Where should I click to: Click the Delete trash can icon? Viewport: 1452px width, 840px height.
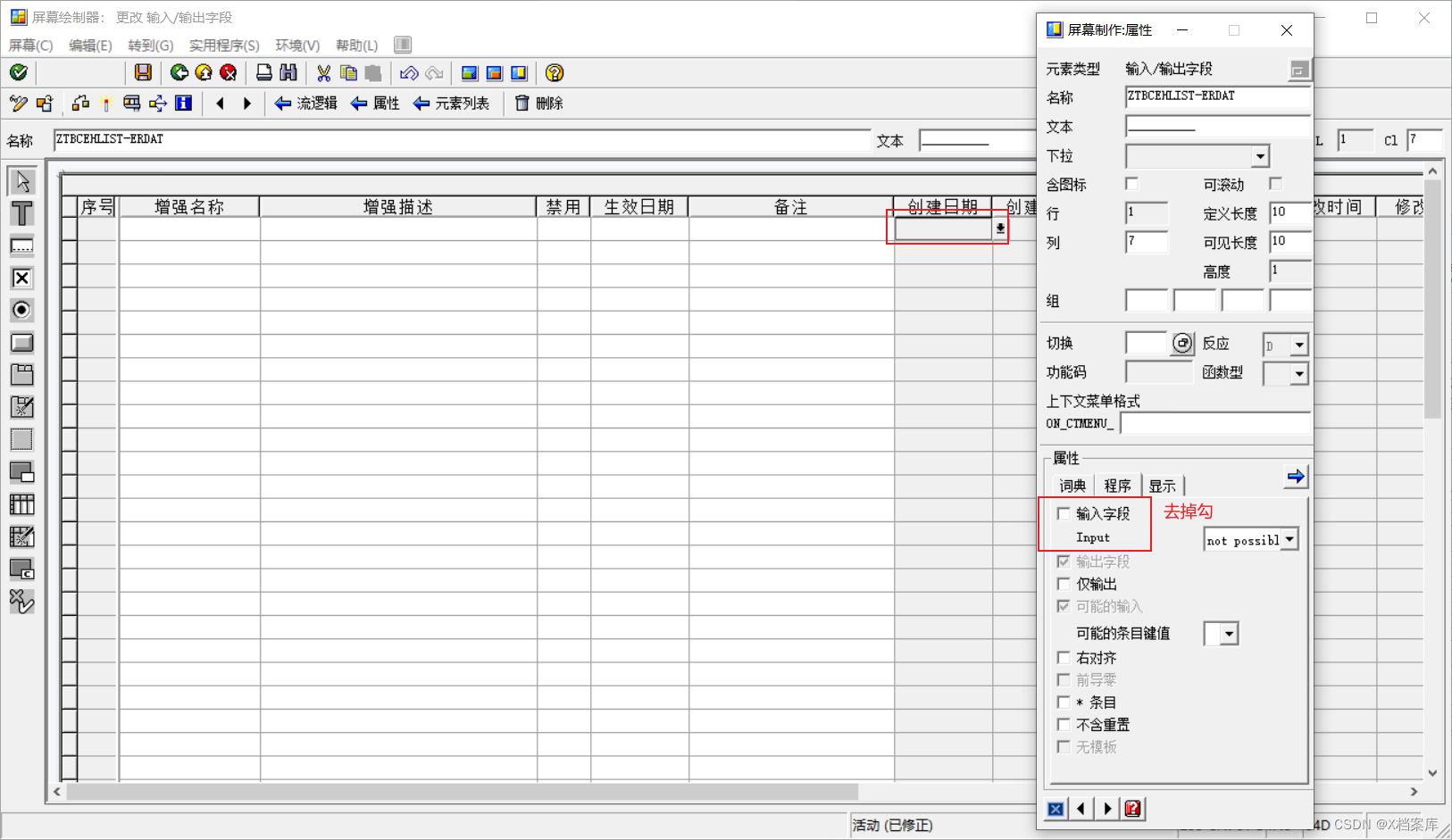click(522, 104)
